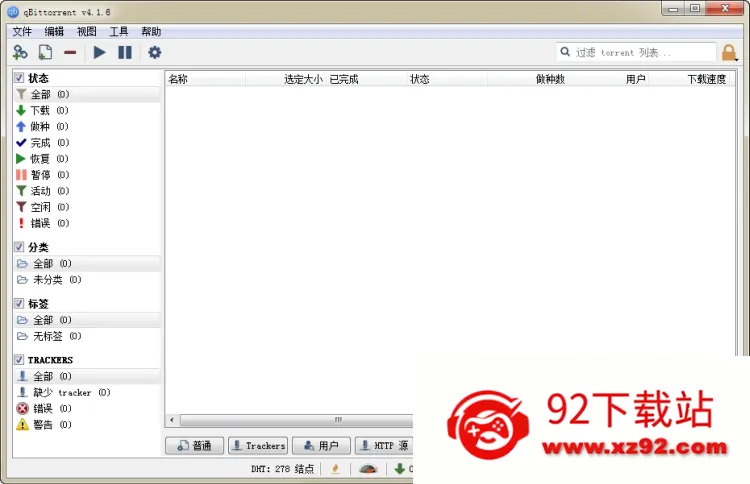Select the 恢复 (0) status filter
The image size is (750, 484).
(87, 159)
